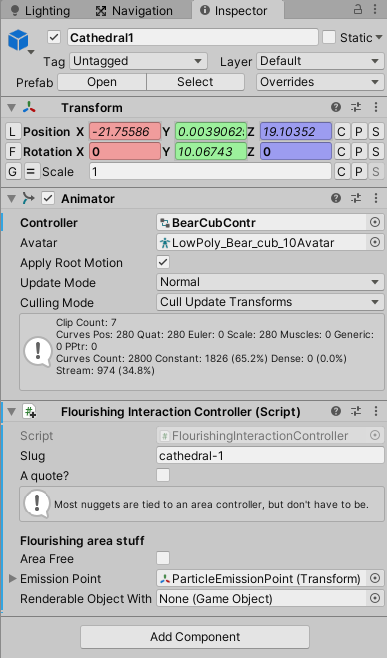Open Transform presets slider icon
387x658 pixels.
click(356, 107)
